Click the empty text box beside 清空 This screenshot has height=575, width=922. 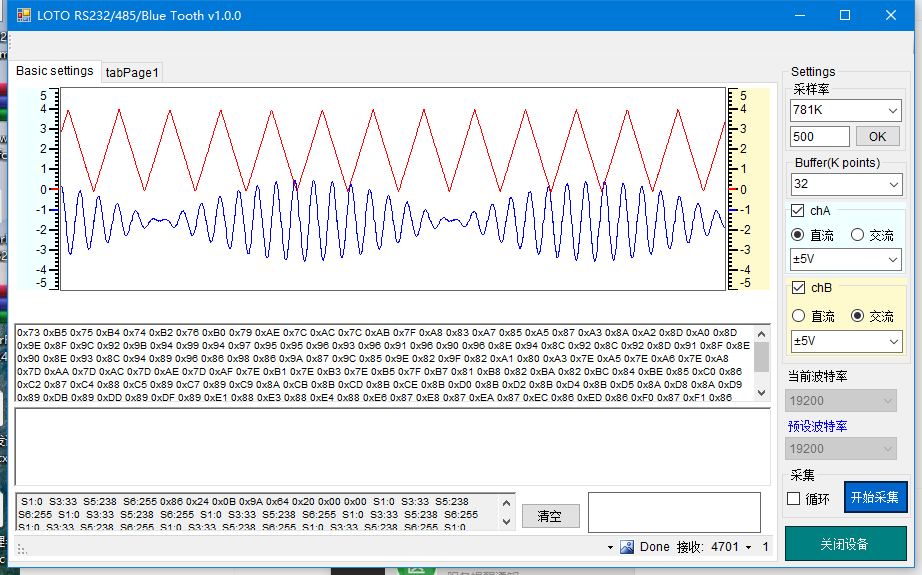click(x=674, y=513)
